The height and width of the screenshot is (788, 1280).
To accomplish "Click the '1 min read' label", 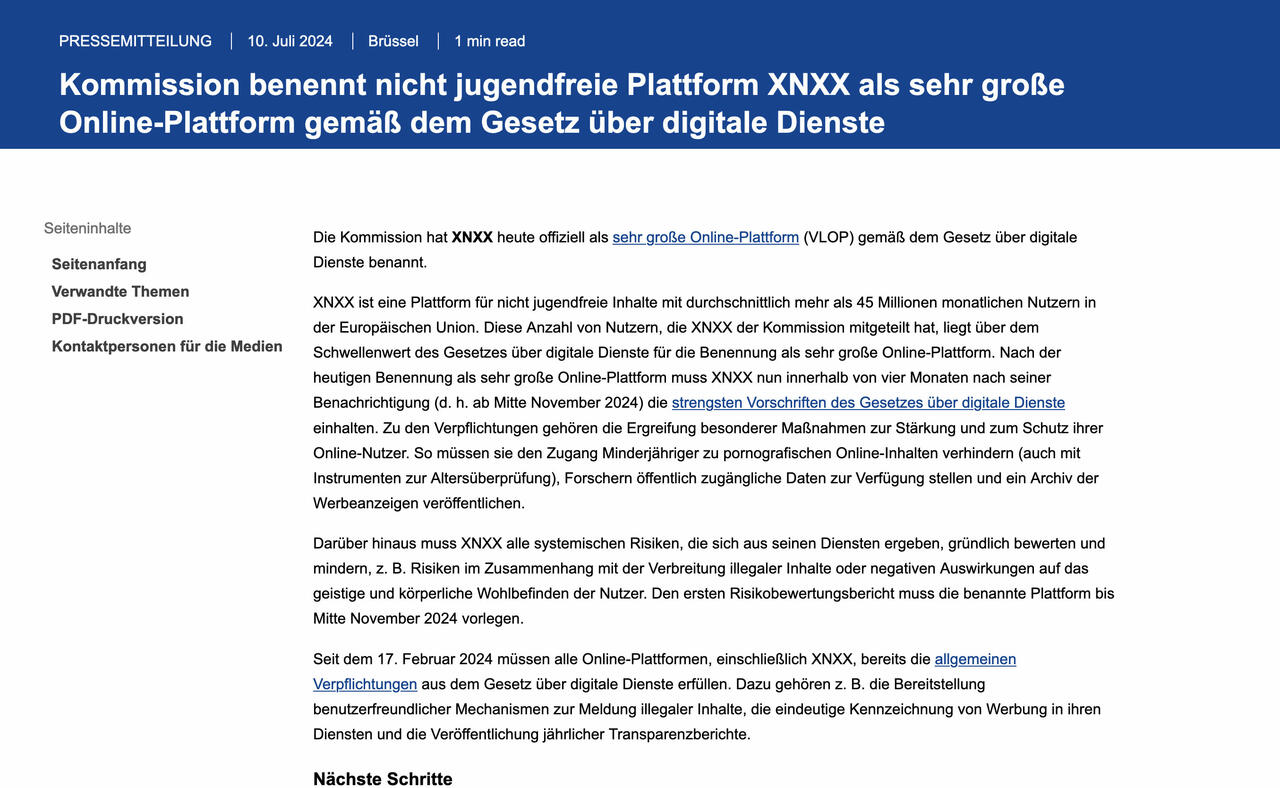I will tap(489, 41).
